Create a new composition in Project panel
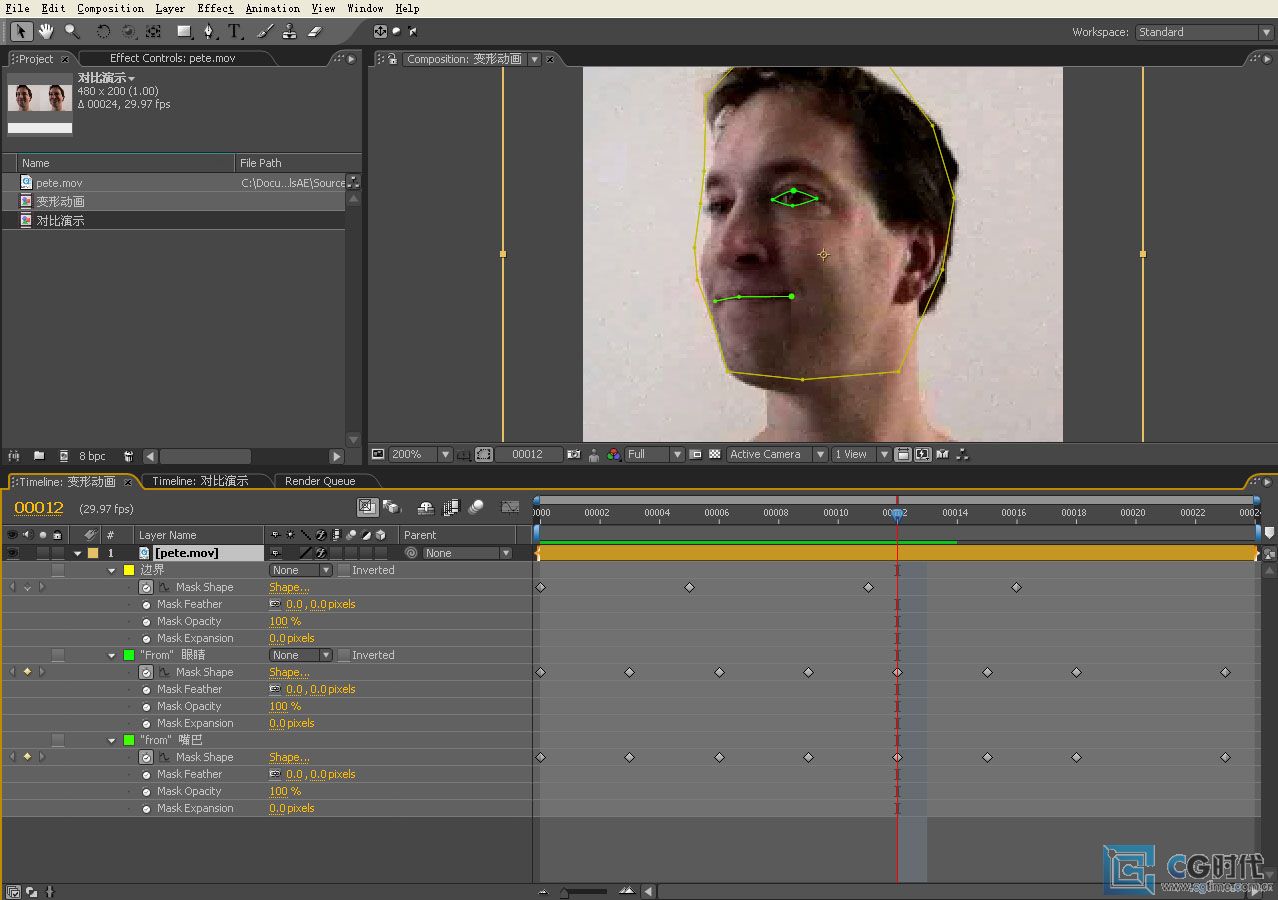This screenshot has height=900, width=1278. (64, 455)
